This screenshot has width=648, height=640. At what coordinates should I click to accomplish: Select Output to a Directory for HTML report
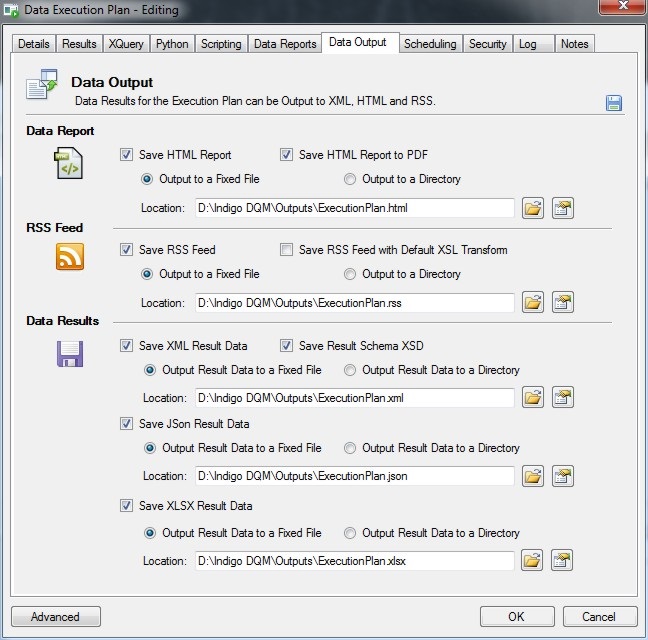pyautogui.click(x=350, y=180)
